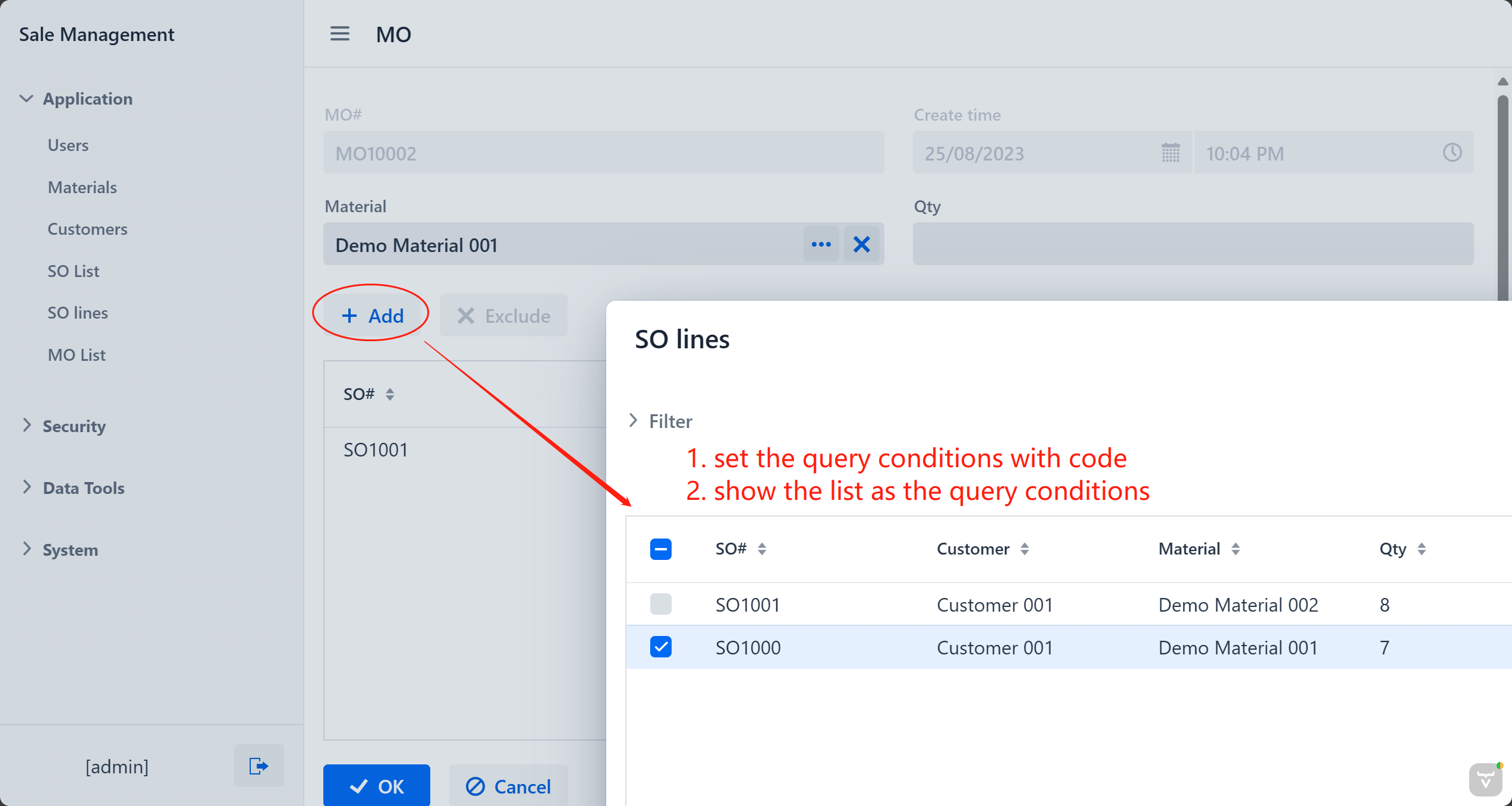Select the SO1001 row in MO table

coord(465,449)
